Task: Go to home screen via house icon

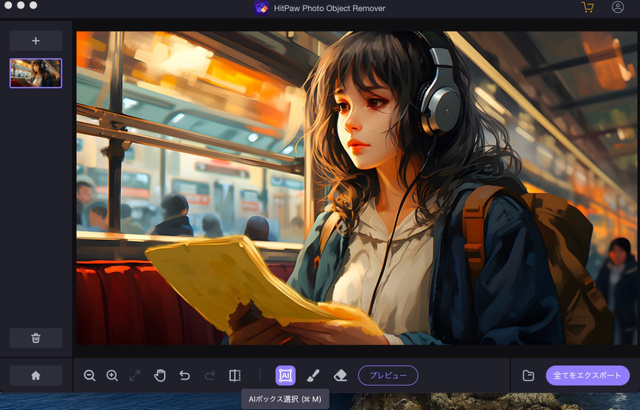Action: tap(36, 375)
